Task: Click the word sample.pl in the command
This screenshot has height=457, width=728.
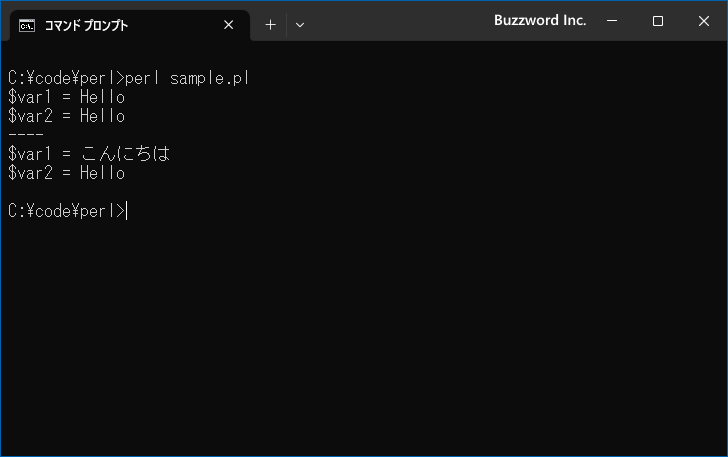Action: (210, 78)
